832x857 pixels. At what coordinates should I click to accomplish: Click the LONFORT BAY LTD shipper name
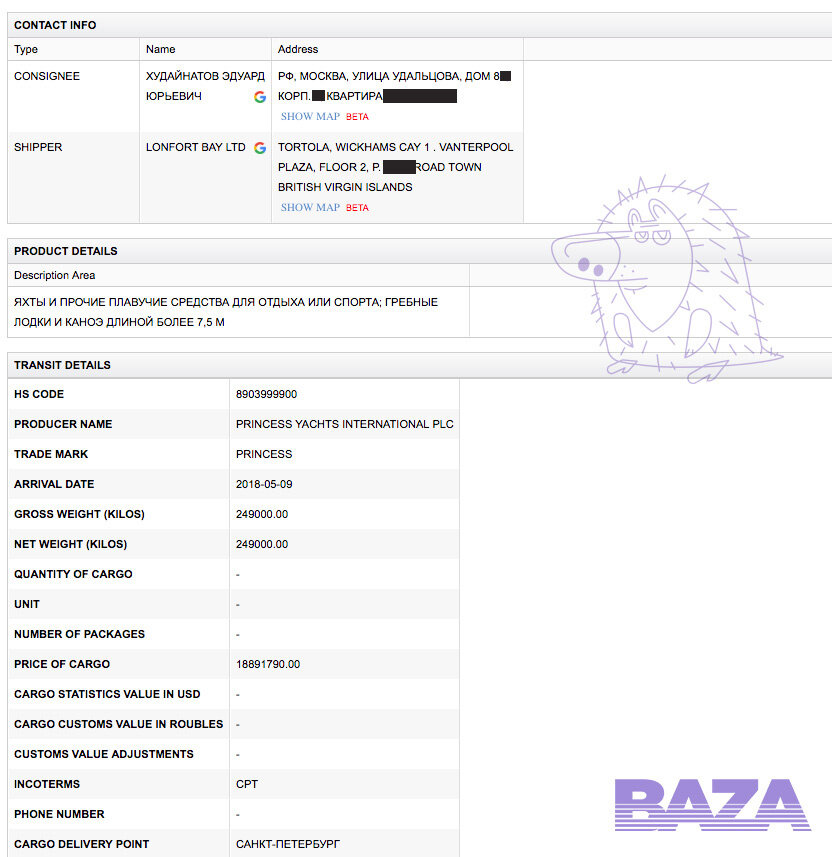(x=196, y=147)
